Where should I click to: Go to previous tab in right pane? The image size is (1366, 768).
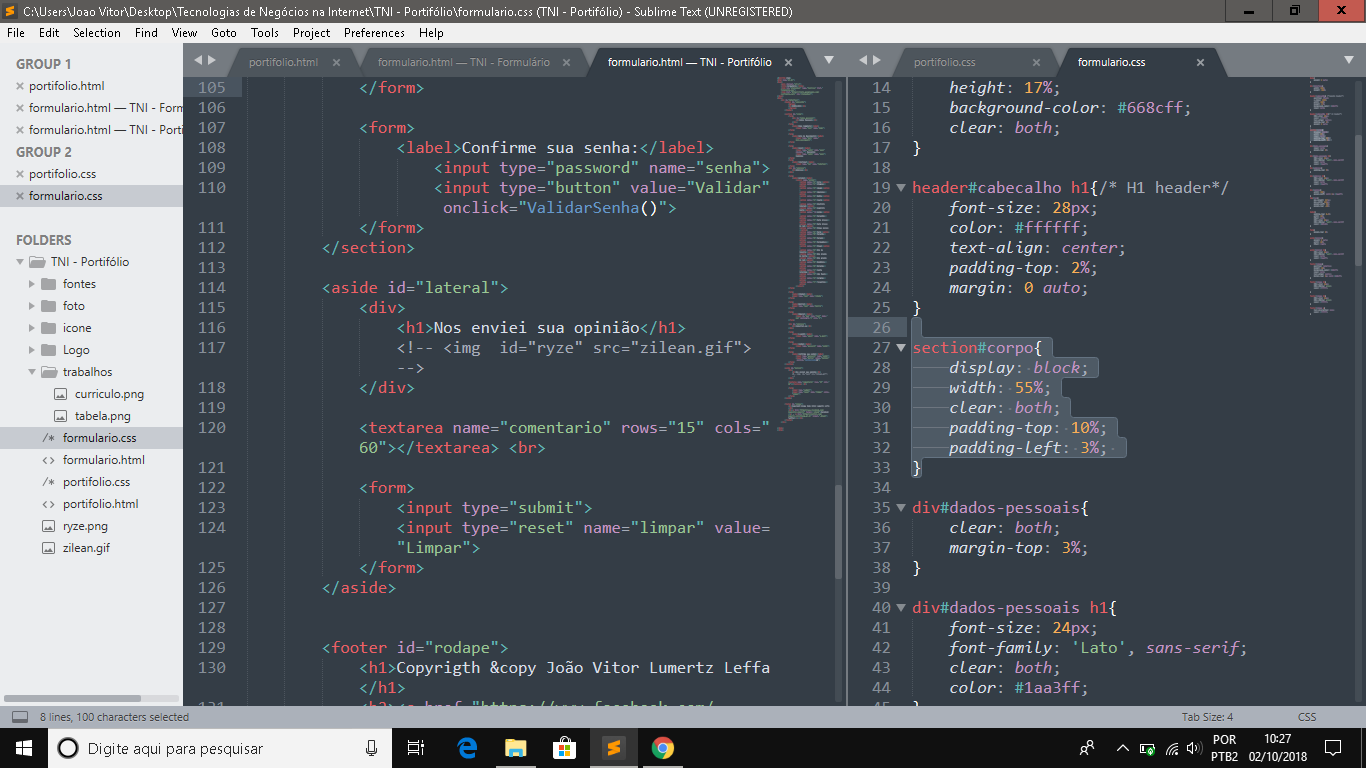tap(863, 60)
